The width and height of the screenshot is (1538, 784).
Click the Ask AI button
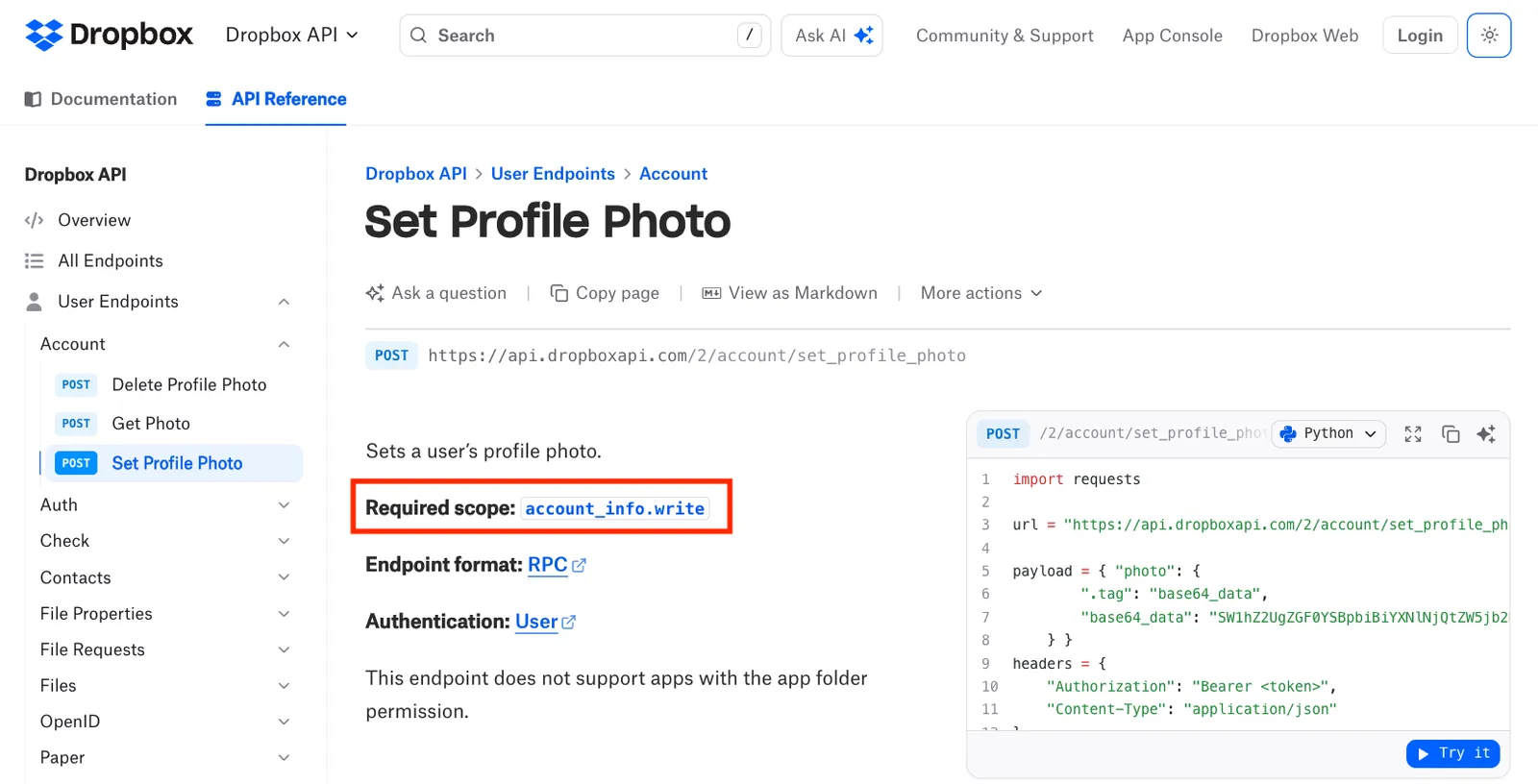coord(832,36)
